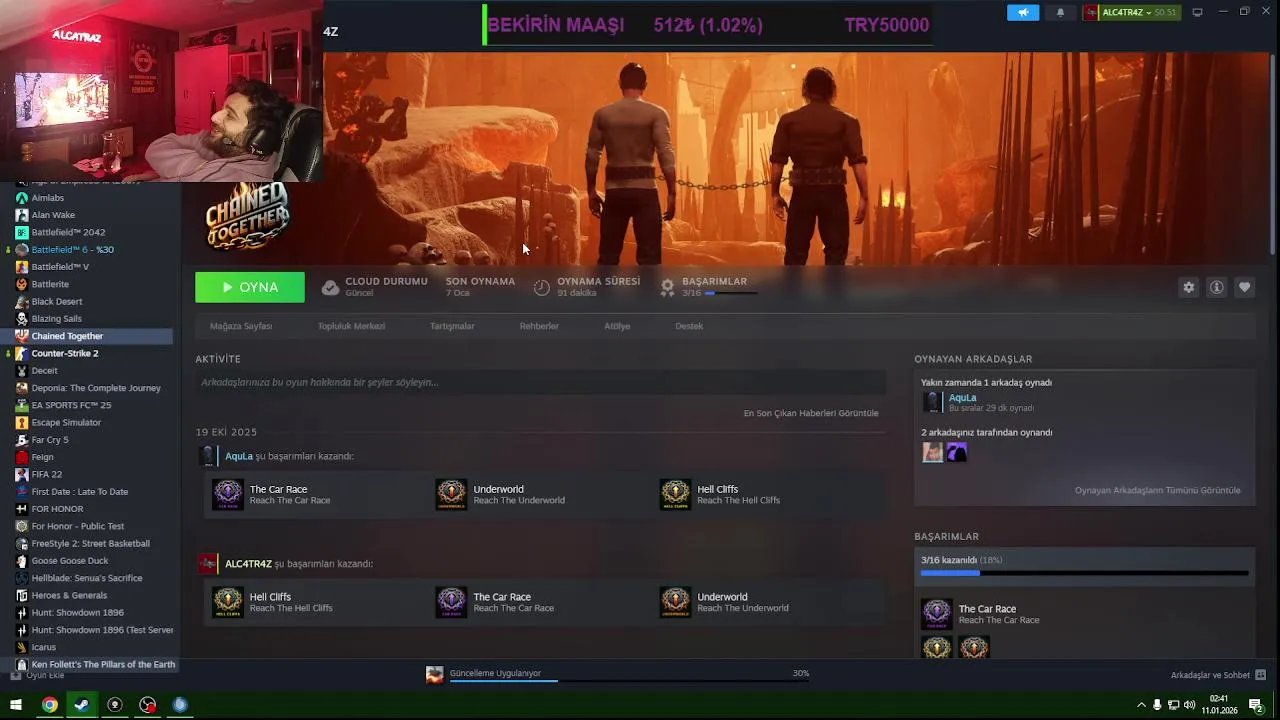Add Chained Together to favorites heart

[x=1244, y=287]
